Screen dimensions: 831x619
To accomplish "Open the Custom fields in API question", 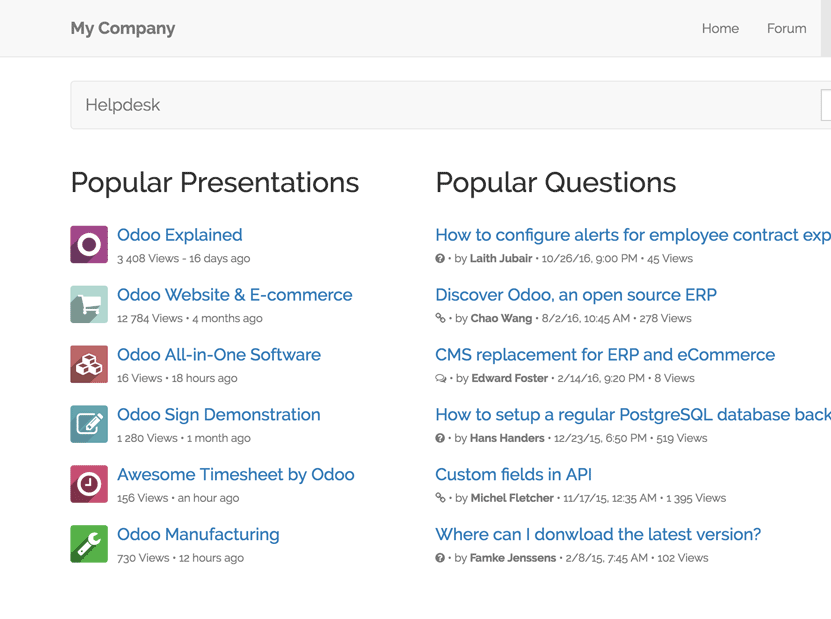I will 514,474.
